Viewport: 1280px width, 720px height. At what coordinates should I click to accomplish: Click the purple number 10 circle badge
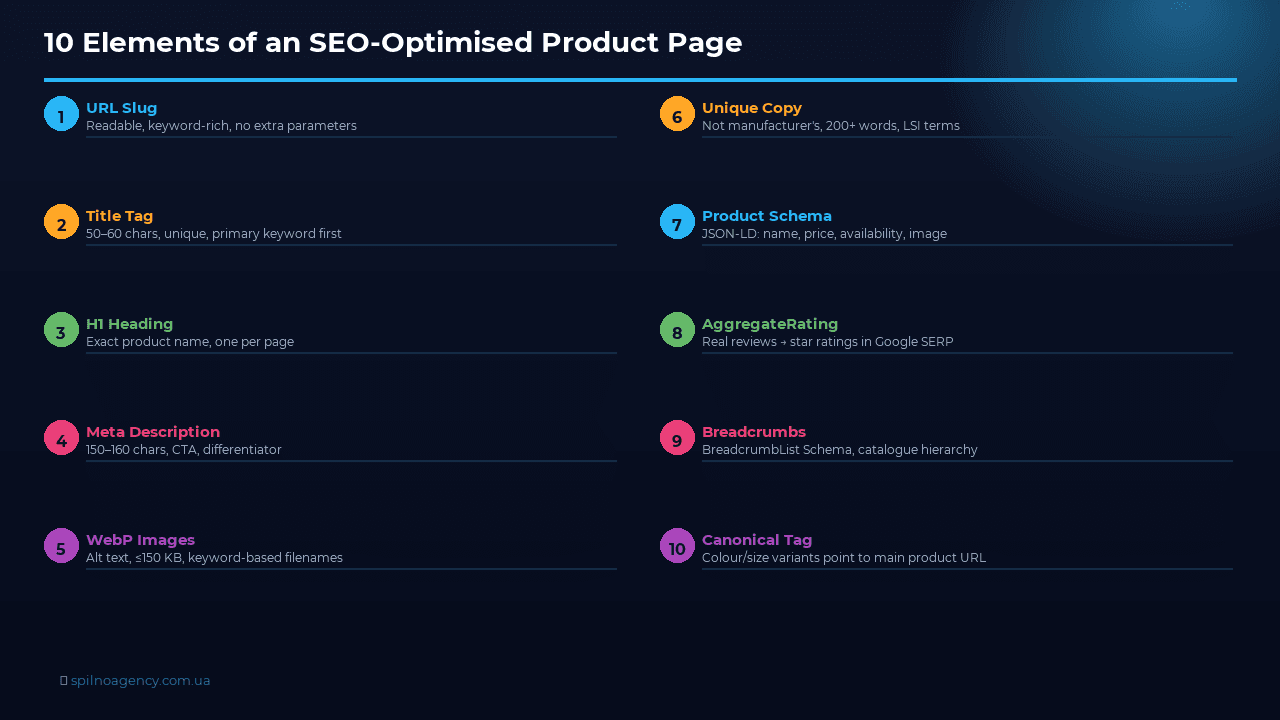(677, 546)
